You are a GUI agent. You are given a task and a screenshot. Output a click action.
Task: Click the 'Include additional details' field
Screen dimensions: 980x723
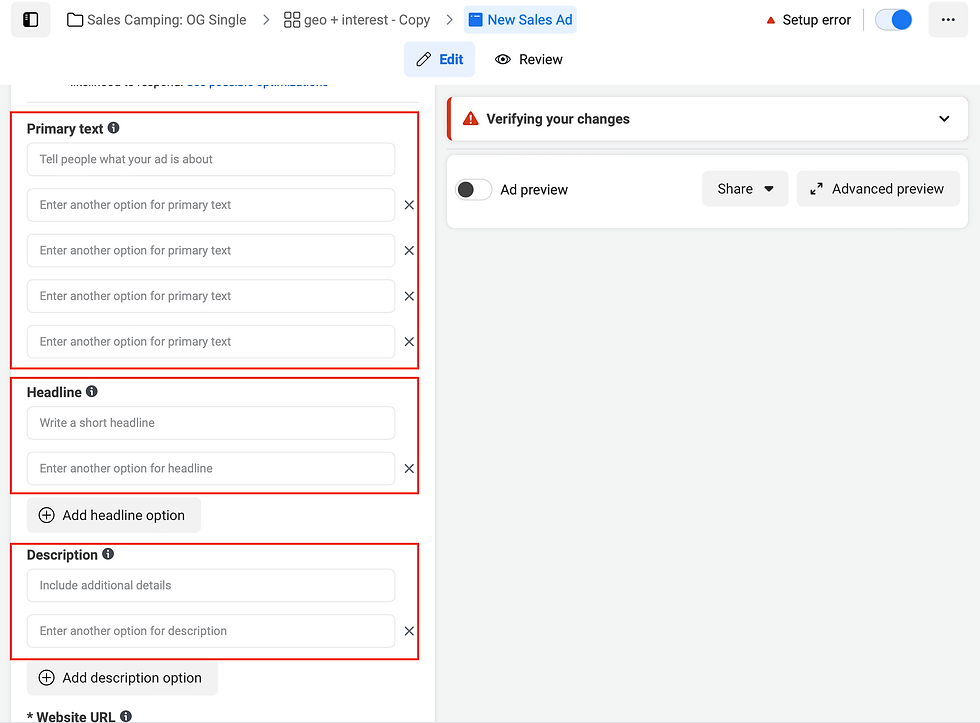(211, 586)
